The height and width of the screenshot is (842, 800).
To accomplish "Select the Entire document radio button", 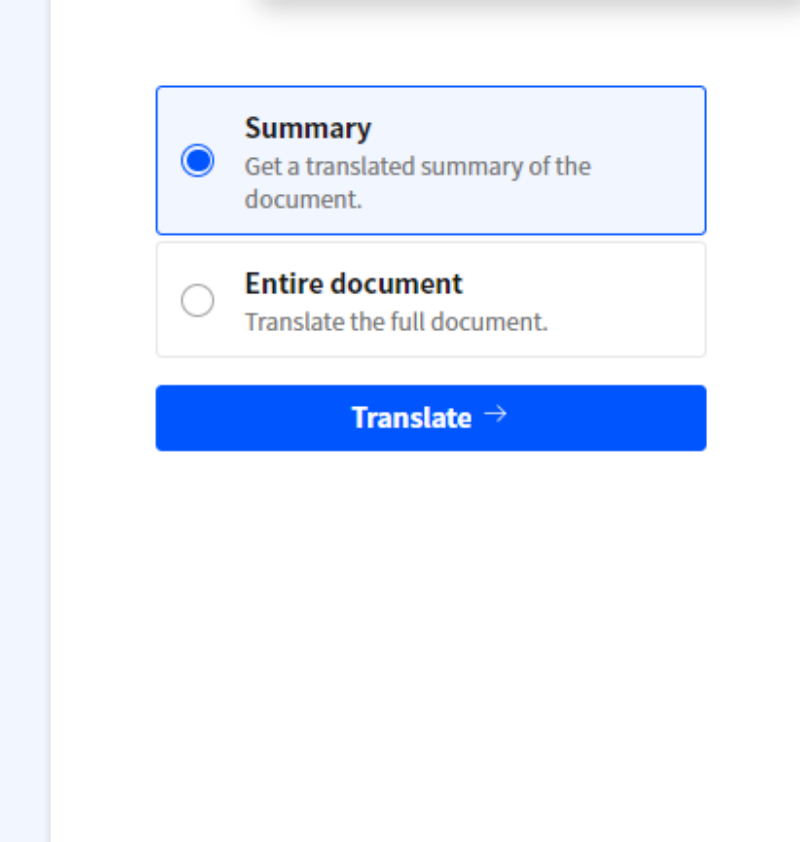I will point(197,300).
